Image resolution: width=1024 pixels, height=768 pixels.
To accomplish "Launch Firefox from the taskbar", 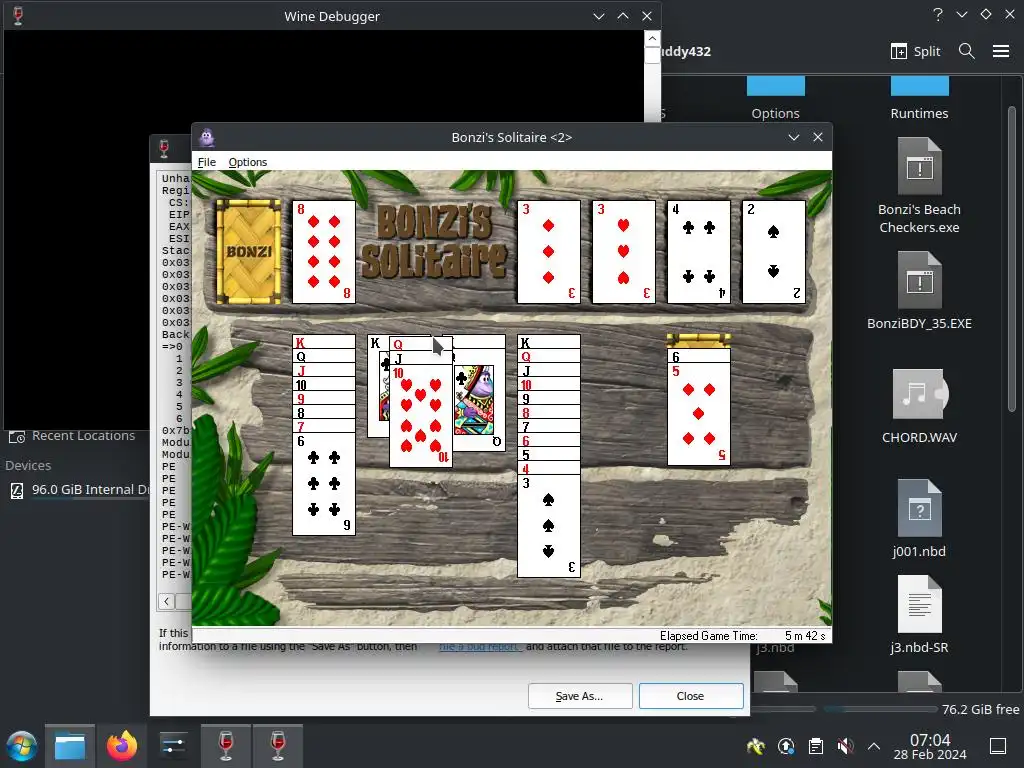I will point(122,746).
